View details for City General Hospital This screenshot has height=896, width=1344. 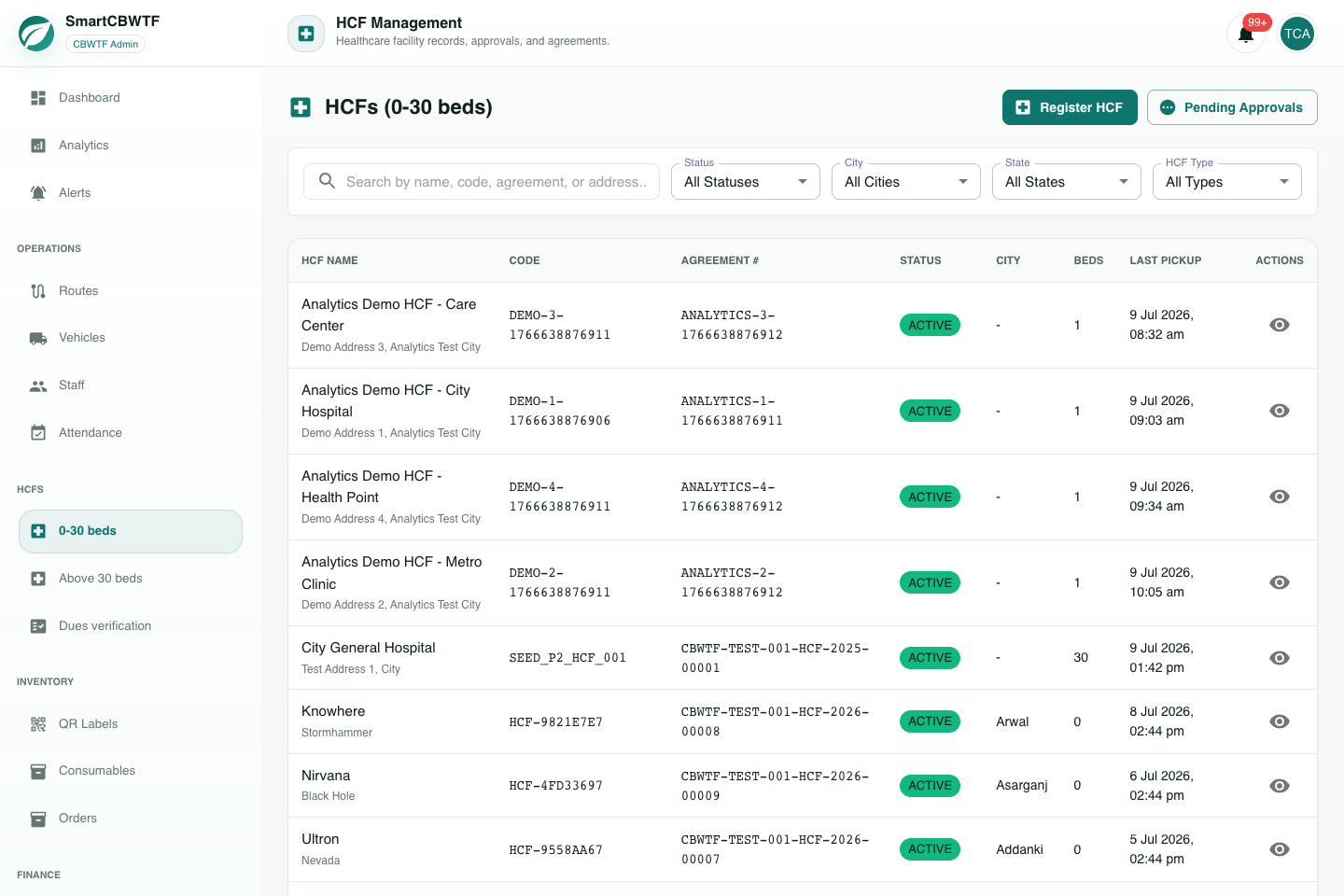click(x=1280, y=658)
